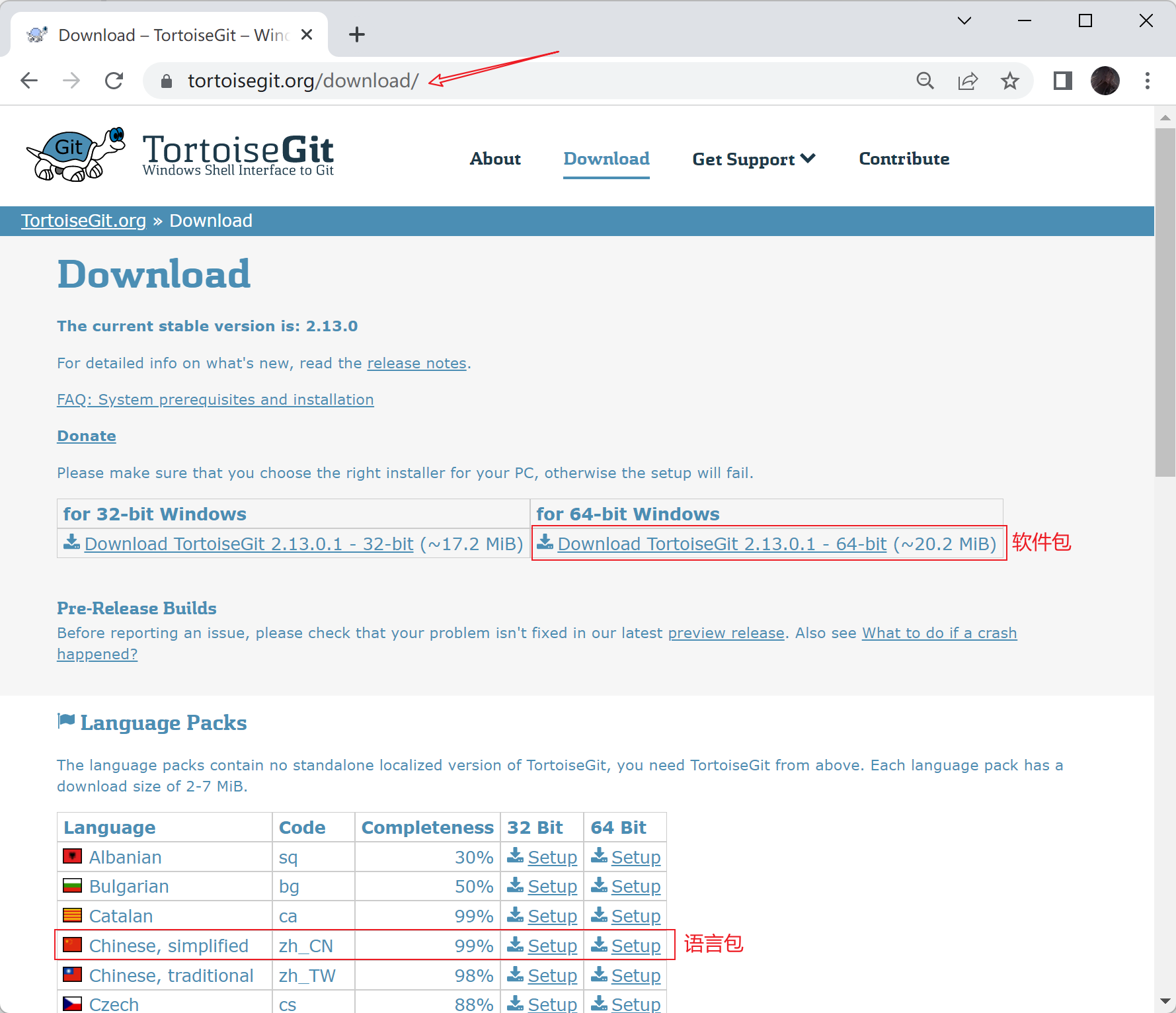Go to the Contribute page
Image resolution: width=1176 pixels, height=1013 pixels.
(x=904, y=159)
